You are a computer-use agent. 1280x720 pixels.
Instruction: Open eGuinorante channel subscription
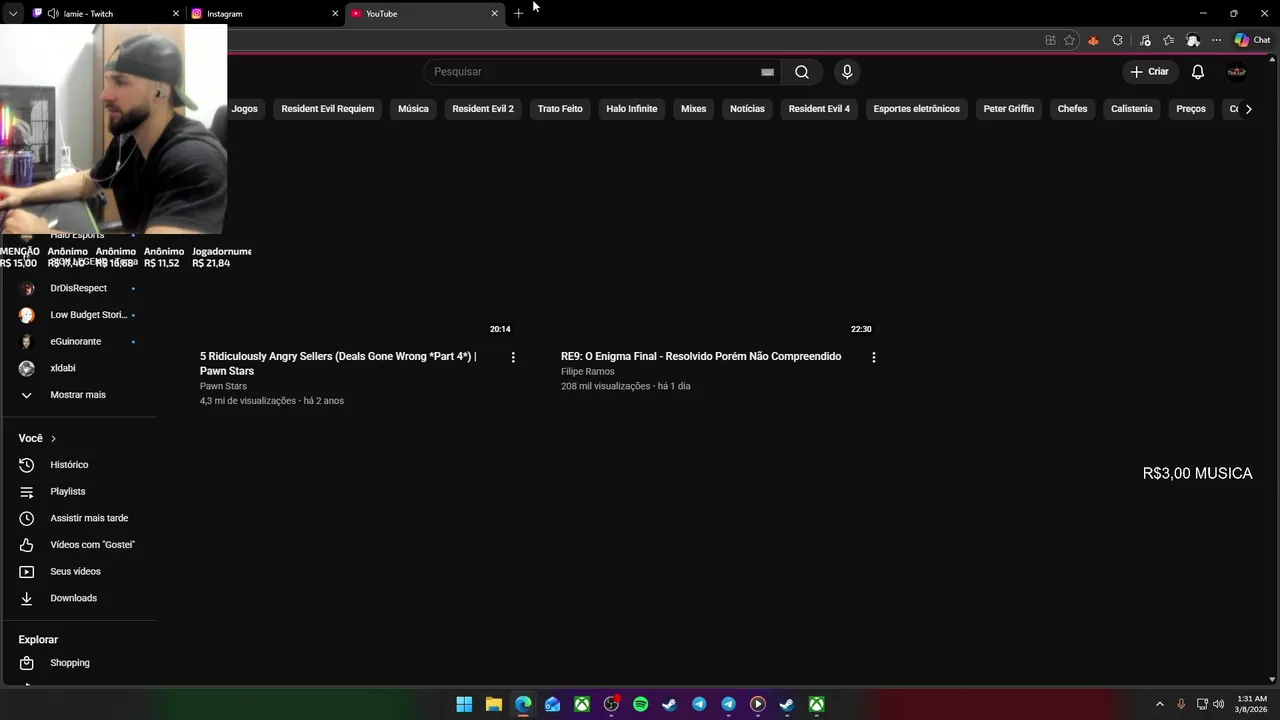point(79,342)
